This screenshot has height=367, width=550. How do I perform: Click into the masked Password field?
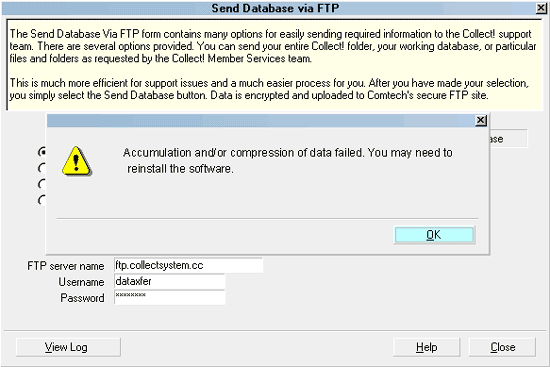(169, 297)
